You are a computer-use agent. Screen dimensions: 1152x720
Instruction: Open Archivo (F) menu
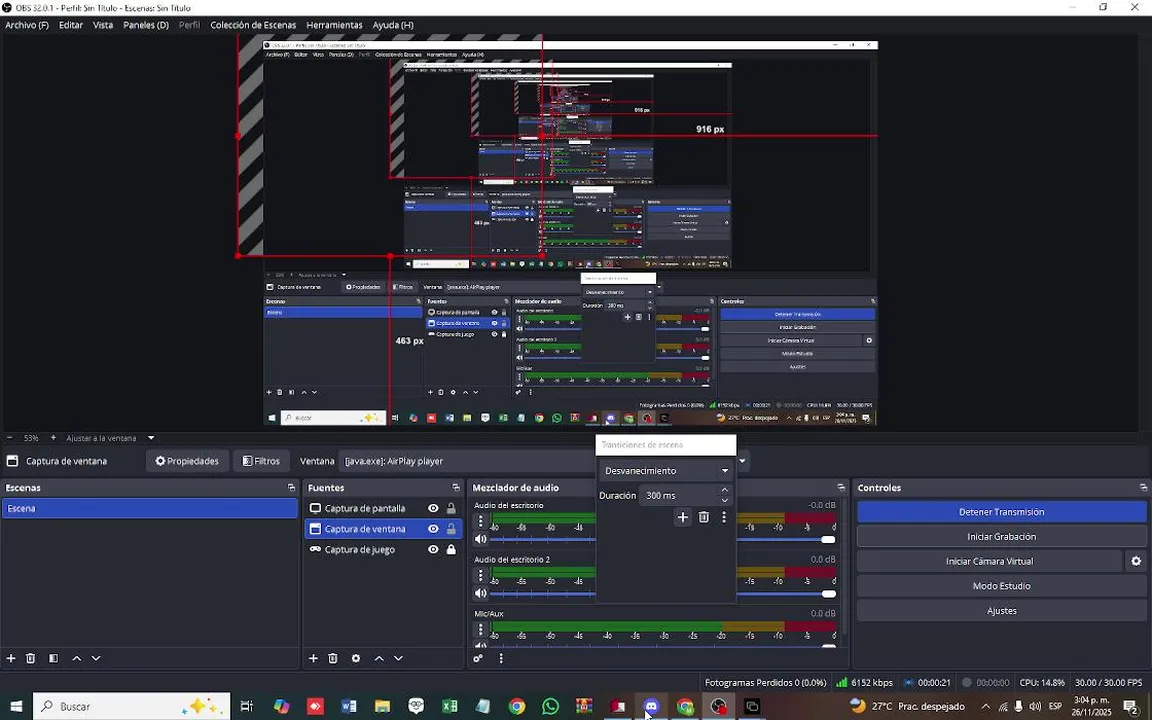click(27, 25)
